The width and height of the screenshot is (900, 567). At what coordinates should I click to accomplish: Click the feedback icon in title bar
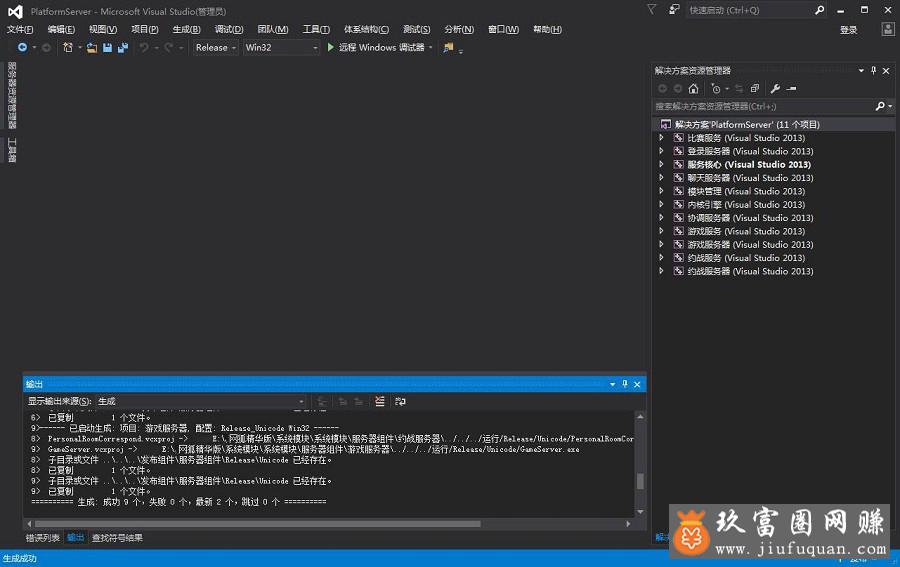pyautogui.click(x=674, y=10)
